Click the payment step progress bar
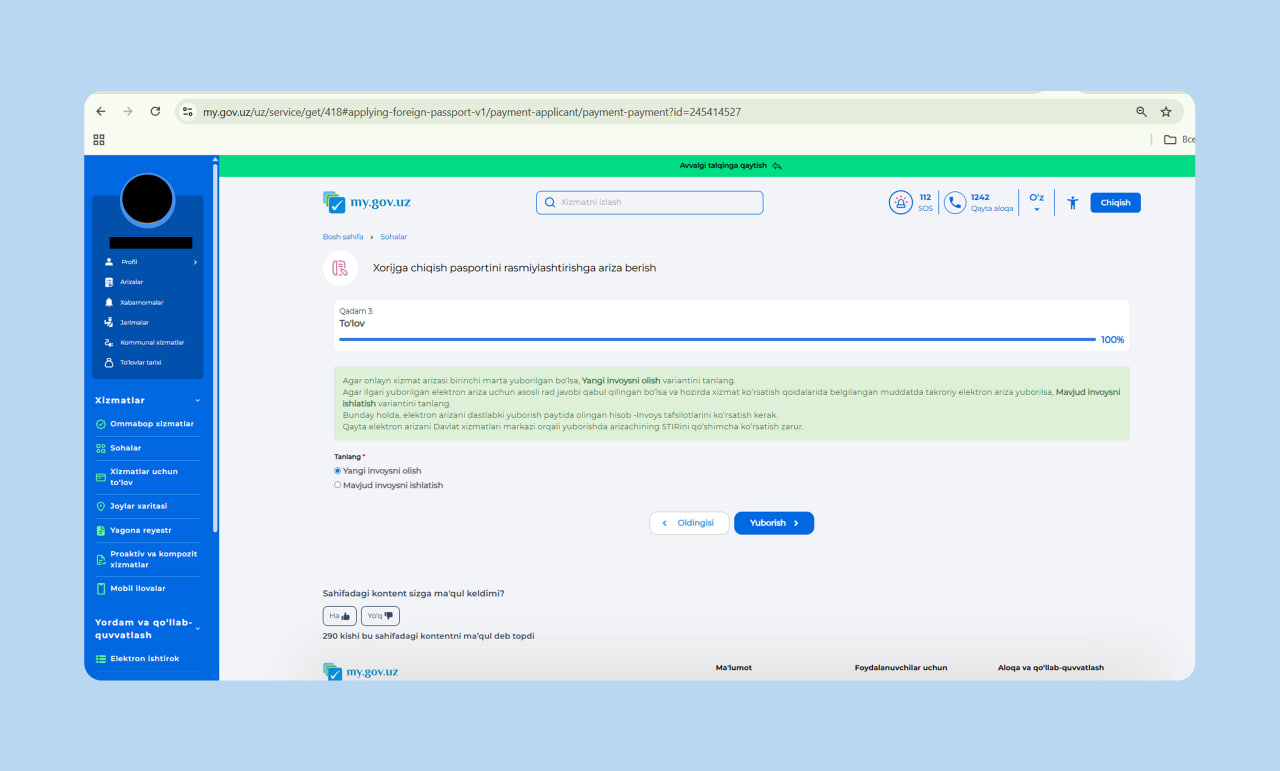 tap(717, 340)
